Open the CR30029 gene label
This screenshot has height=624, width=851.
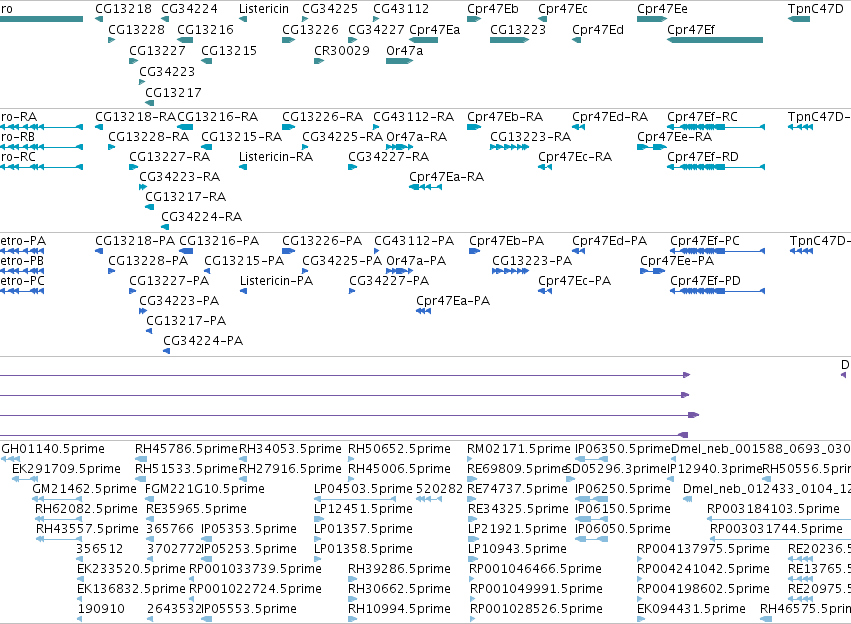342,50
